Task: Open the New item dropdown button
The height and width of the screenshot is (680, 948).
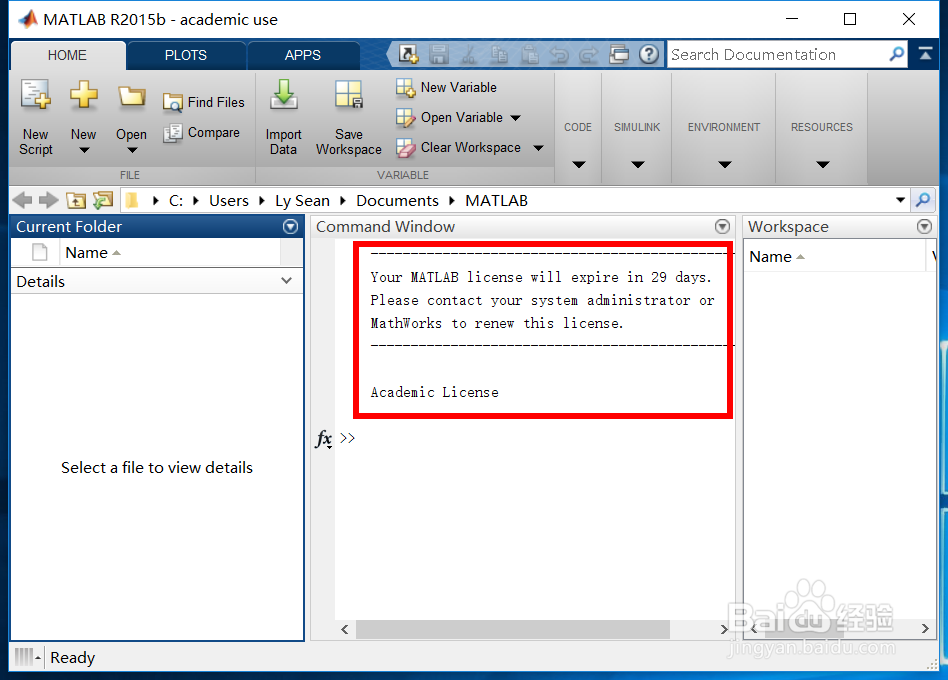Action: 83,117
